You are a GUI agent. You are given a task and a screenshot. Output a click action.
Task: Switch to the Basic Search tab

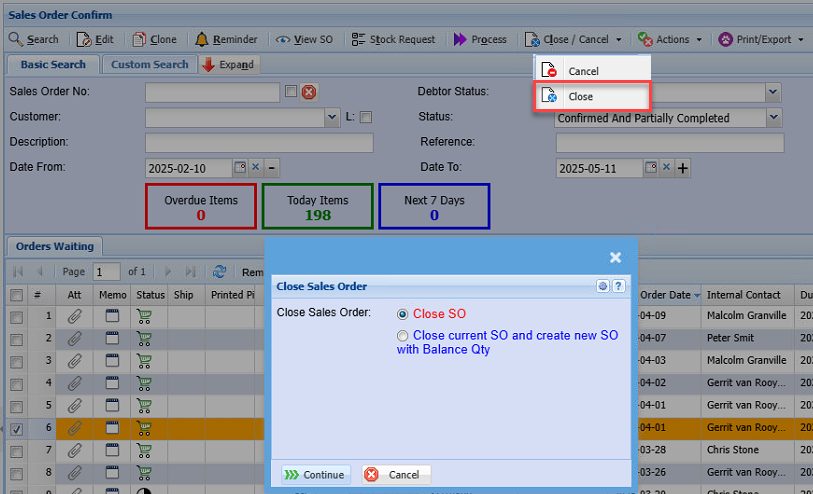pos(53,65)
